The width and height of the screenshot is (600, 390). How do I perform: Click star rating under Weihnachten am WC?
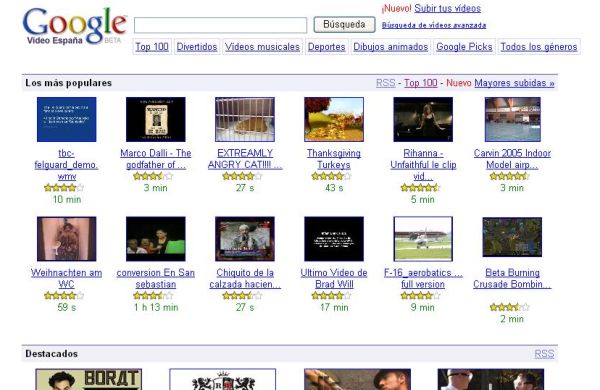[64, 296]
